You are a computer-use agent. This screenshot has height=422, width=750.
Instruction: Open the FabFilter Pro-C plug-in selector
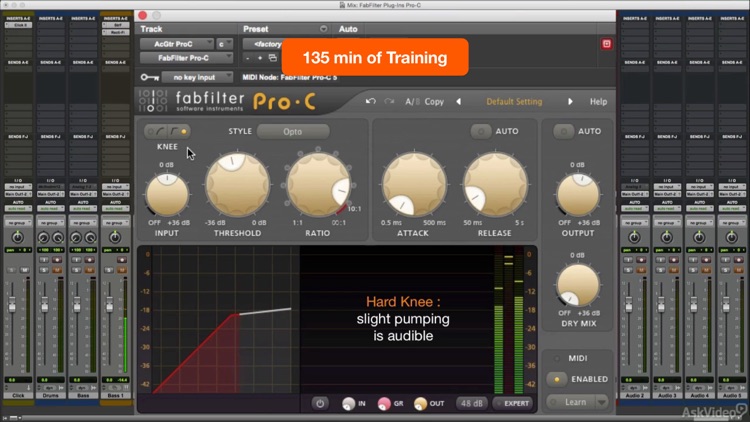186,58
